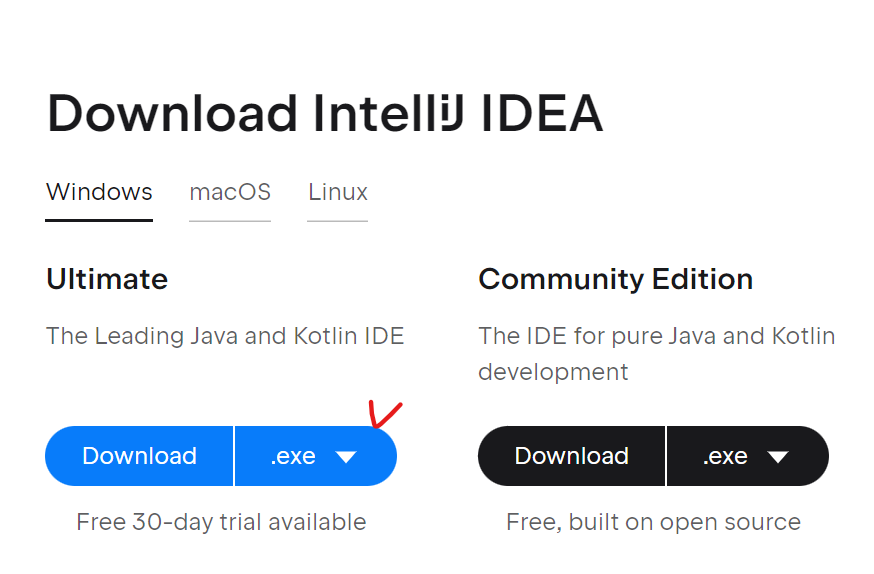
Task: Click the Ultimate heading
Action: (x=107, y=279)
